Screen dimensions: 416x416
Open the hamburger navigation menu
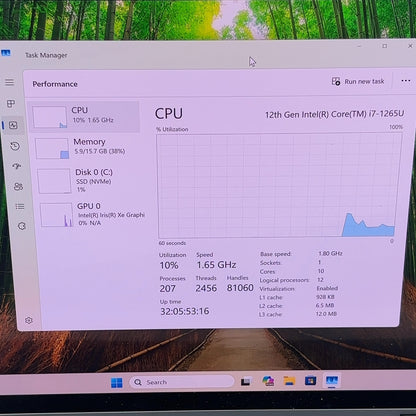[9, 82]
